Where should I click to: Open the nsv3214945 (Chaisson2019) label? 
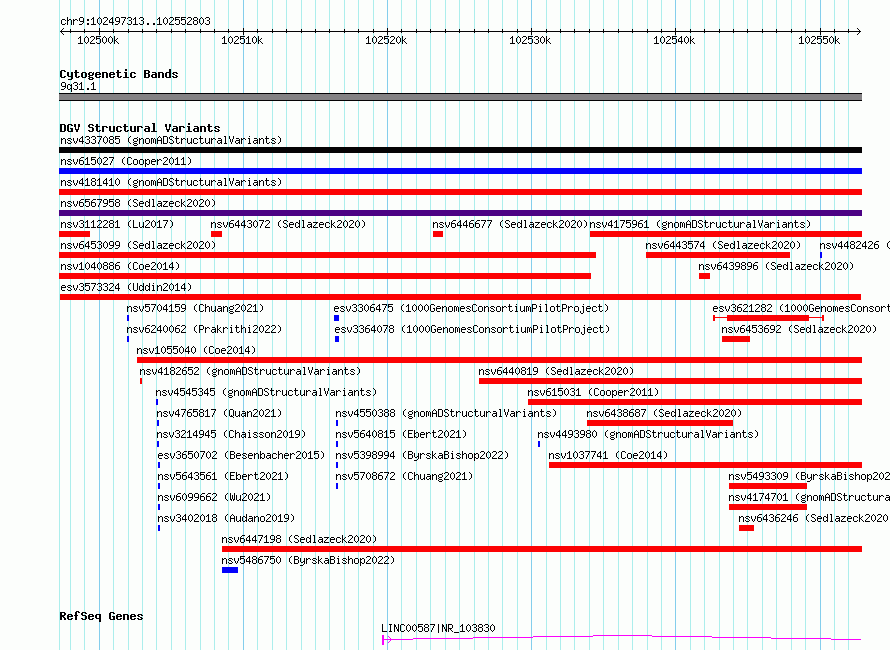[x=231, y=434]
